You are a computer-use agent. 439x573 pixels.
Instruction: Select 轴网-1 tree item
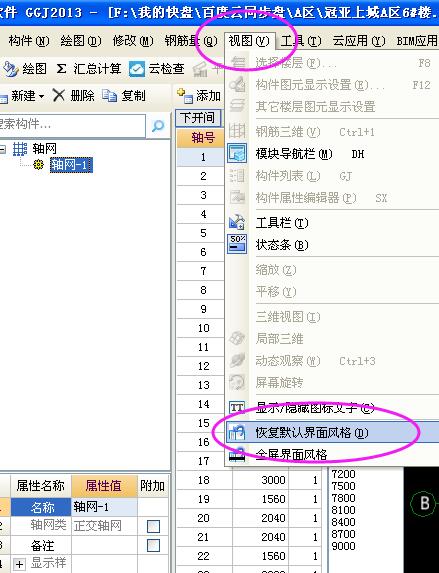(71, 165)
